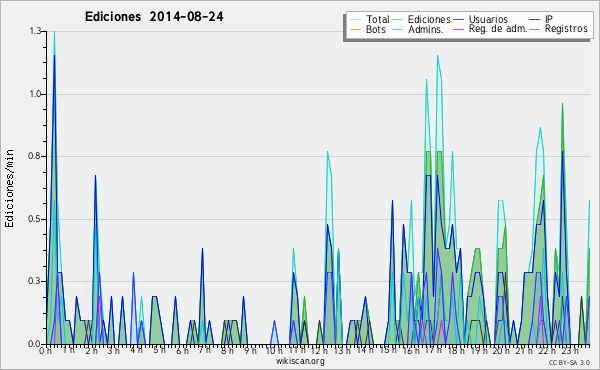Click the 0 h axis label
This screenshot has width=600, height=370.
point(45,350)
